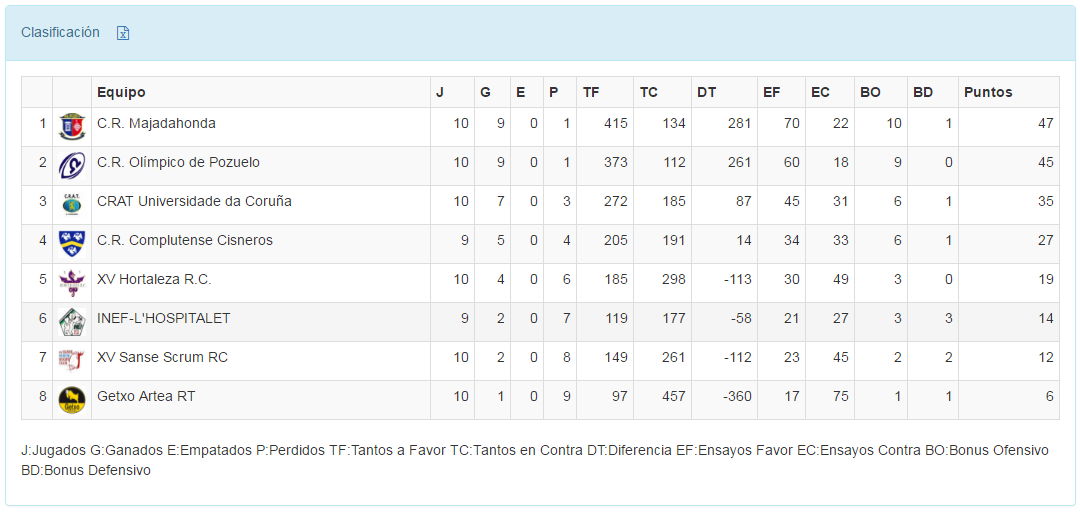Click the Equipo column header
Viewport: 1080px width, 512px height.
[121, 92]
